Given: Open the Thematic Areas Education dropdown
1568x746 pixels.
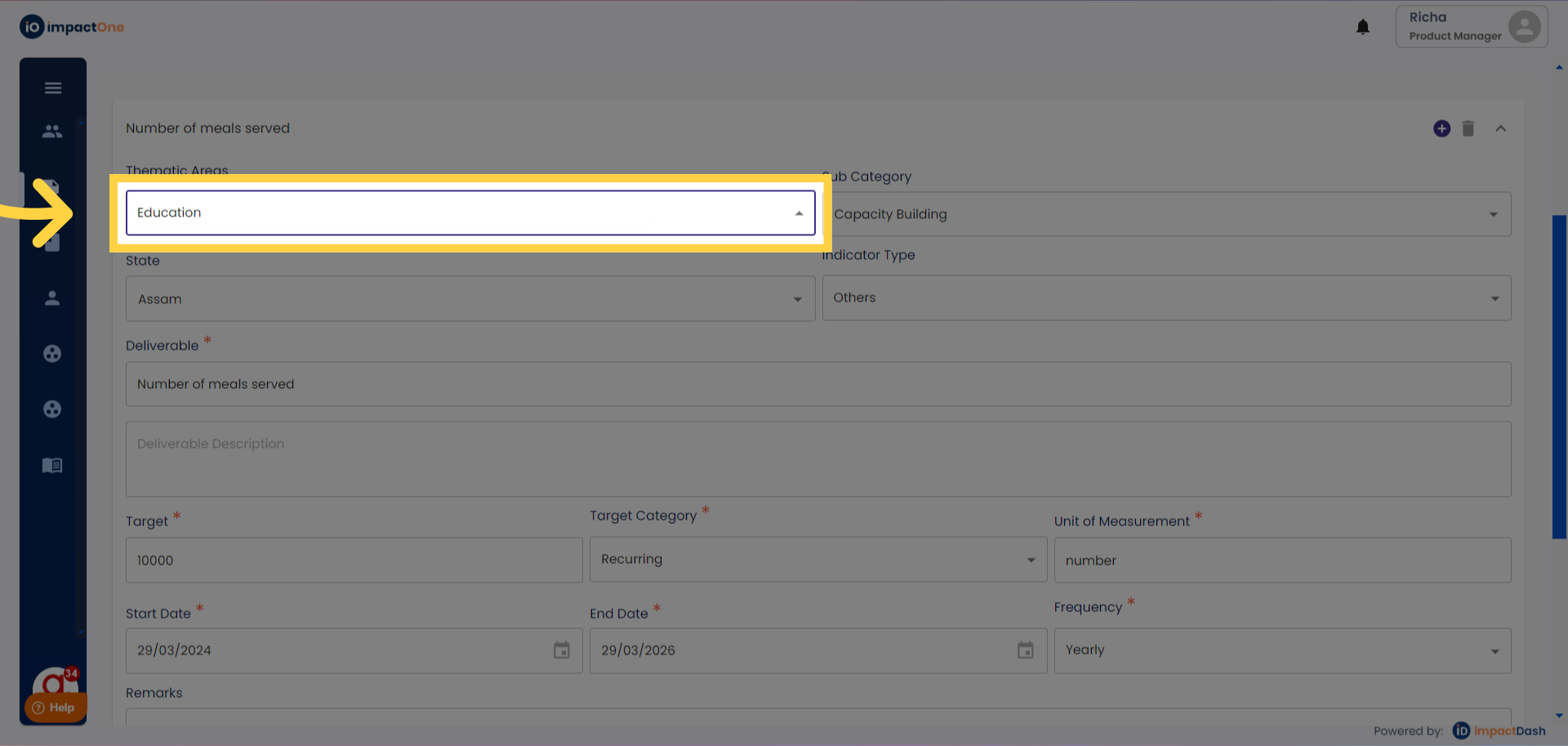Looking at the screenshot, I should [x=470, y=213].
